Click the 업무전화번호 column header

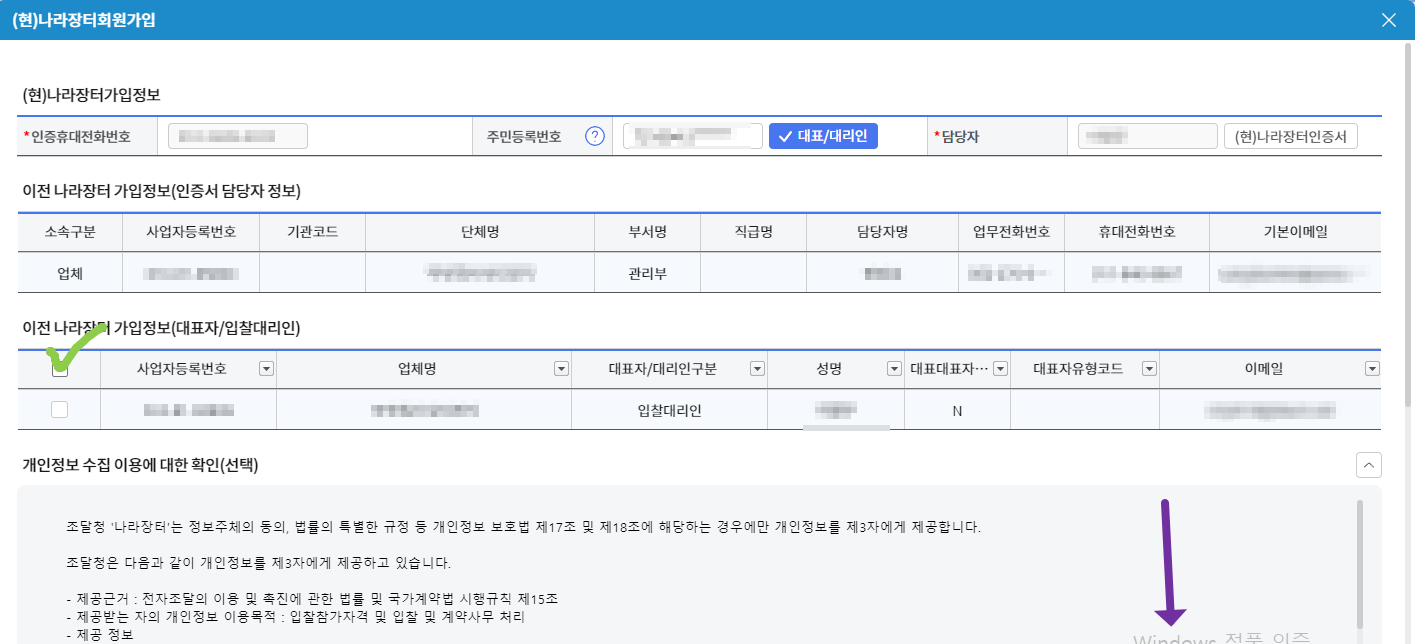1011,232
